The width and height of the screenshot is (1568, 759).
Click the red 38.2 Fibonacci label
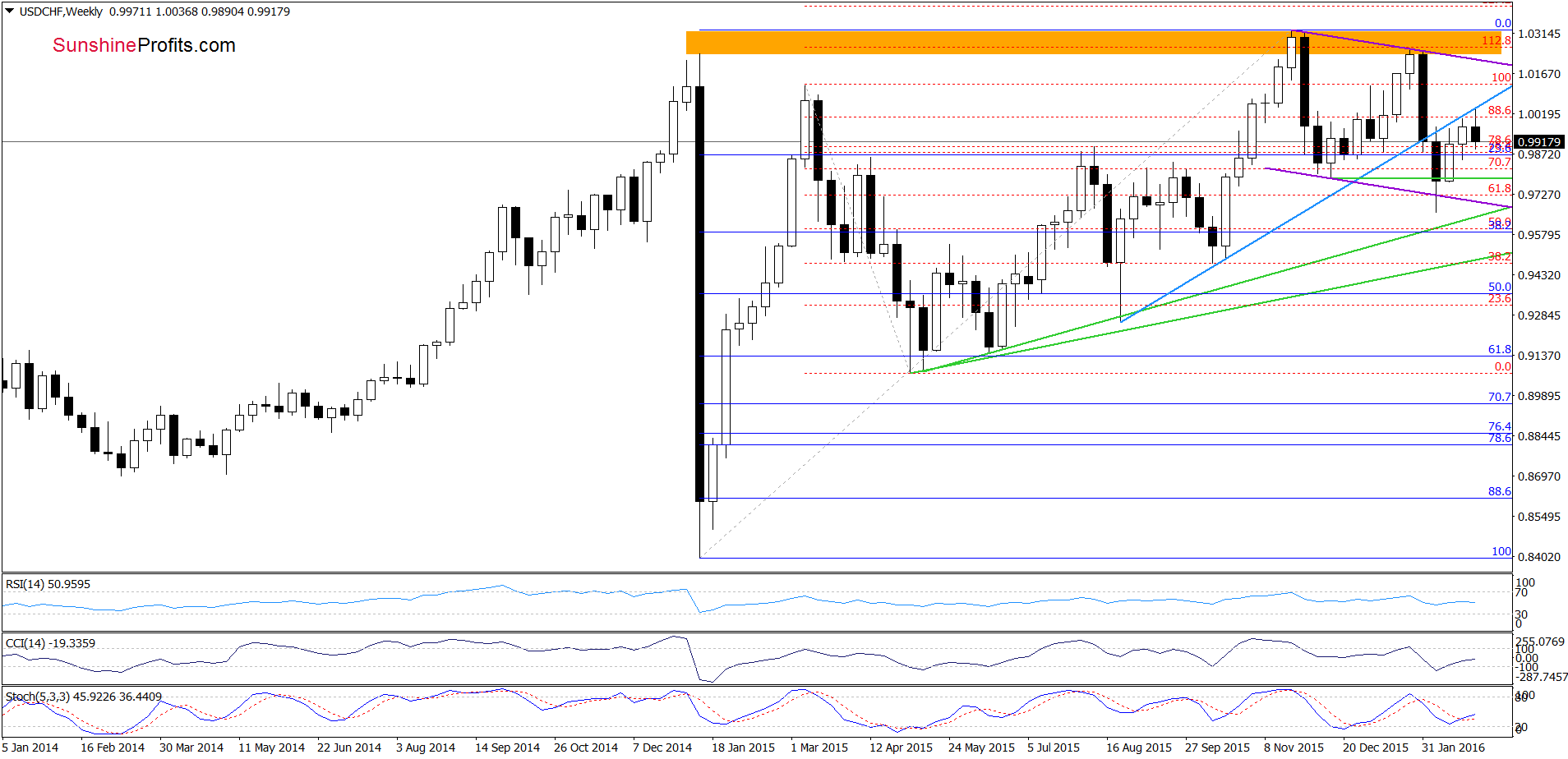pyautogui.click(x=1500, y=256)
